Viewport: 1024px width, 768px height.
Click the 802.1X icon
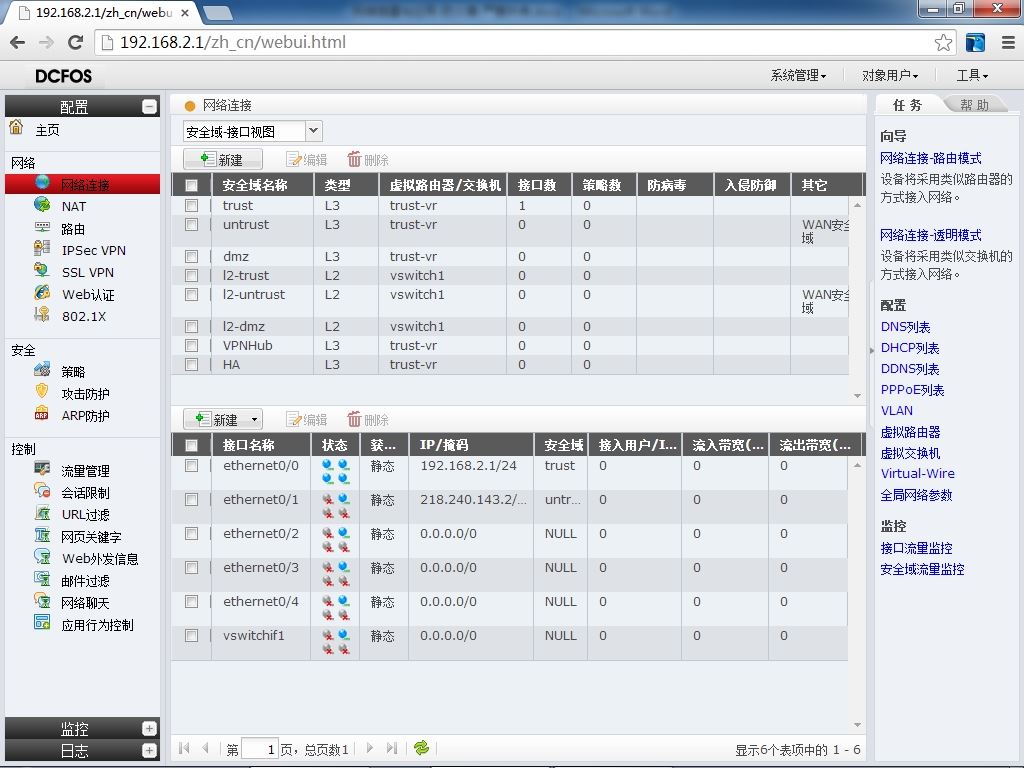[42, 315]
